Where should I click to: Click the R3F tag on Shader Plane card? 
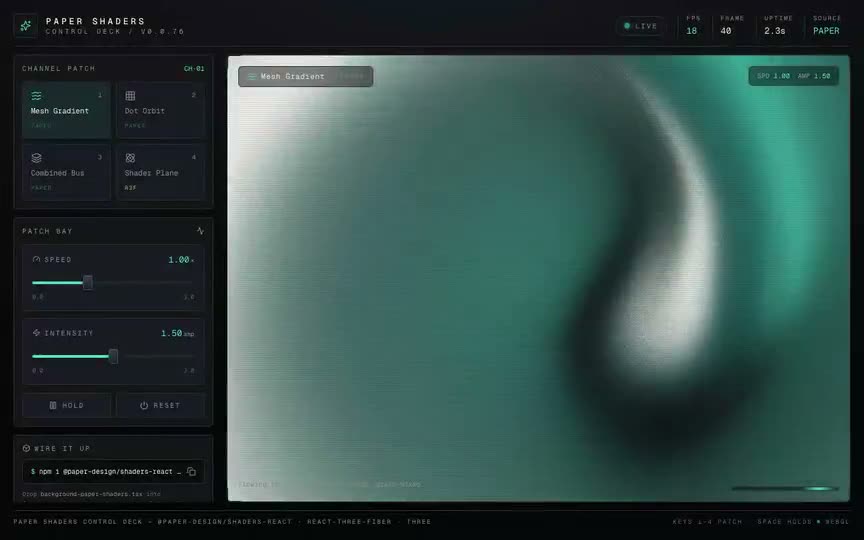[x=131, y=188]
